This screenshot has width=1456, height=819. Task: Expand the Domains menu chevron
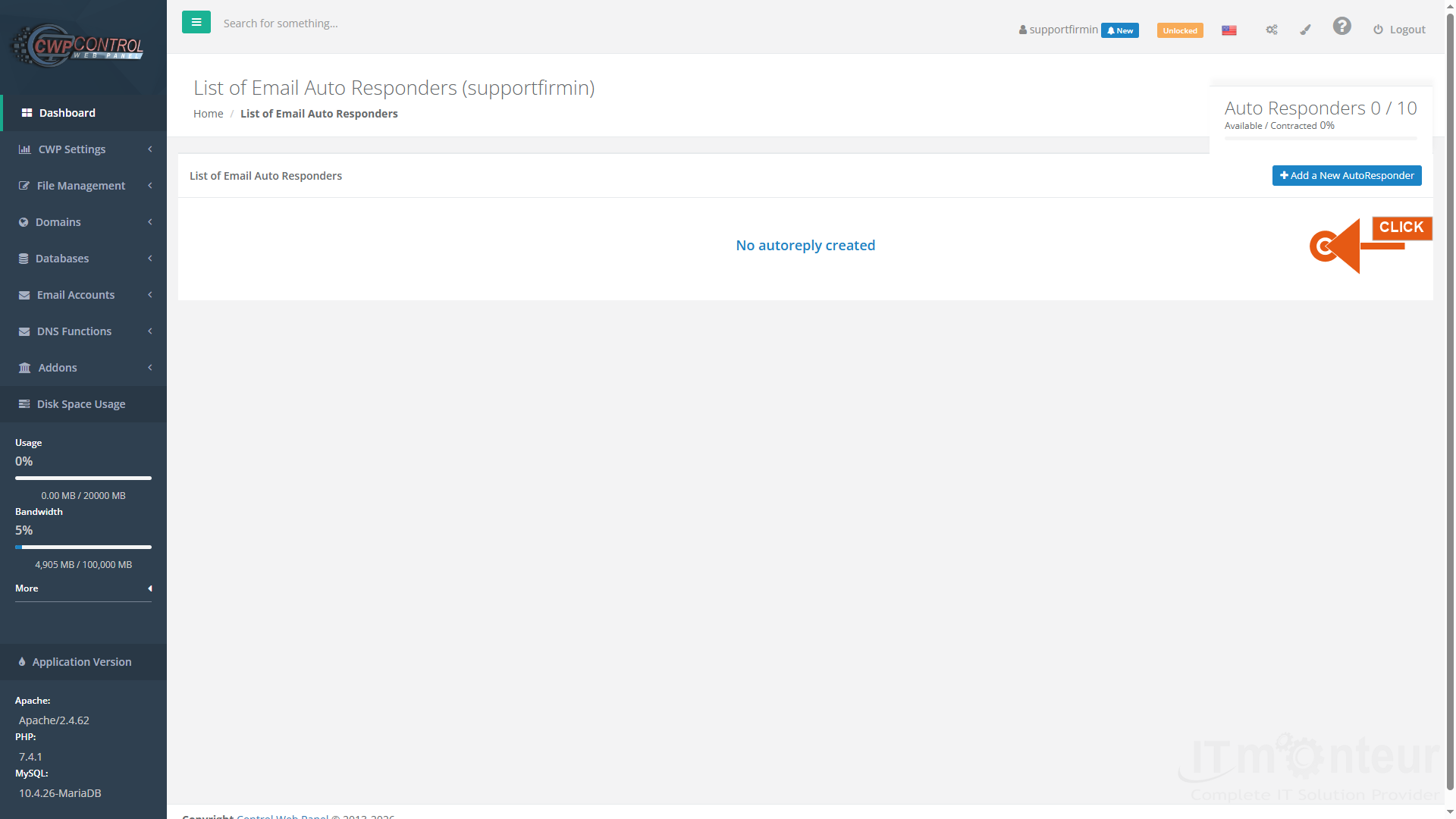(x=150, y=222)
